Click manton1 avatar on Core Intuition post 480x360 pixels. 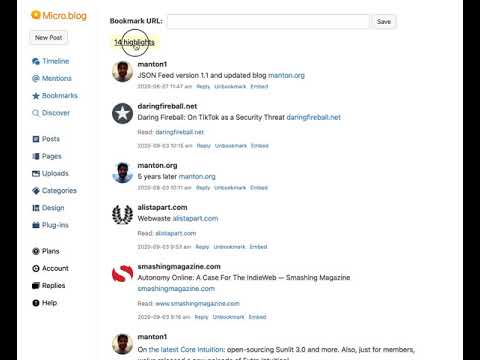point(122,344)
